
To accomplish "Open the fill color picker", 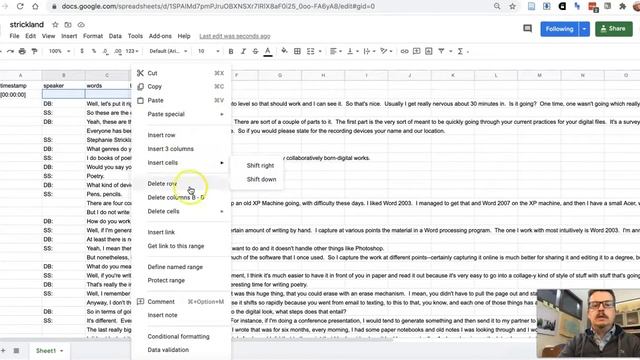I will point(284,51).
